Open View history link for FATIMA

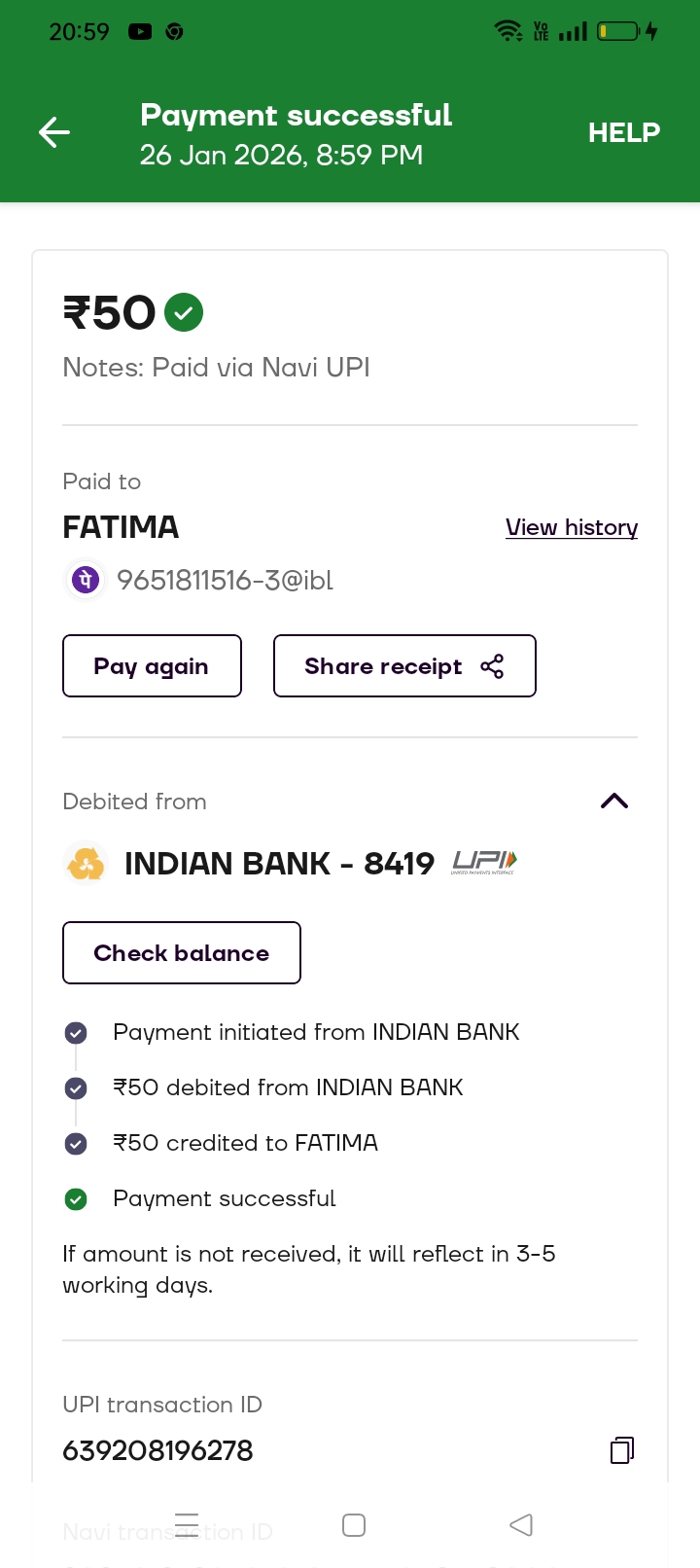point(571,527)
